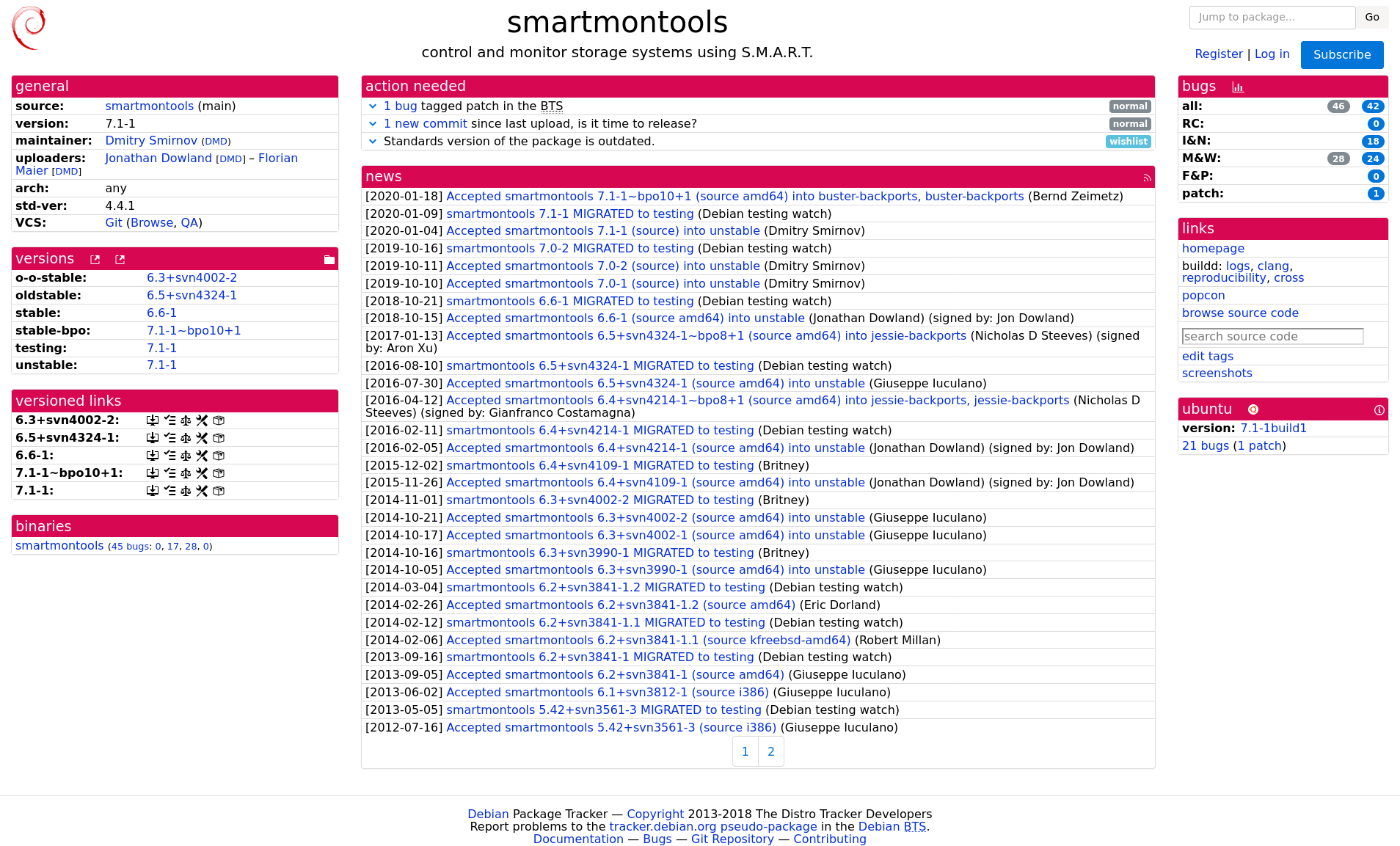Download the .dsc for 7.1-1~bpo10+1
1400x846 pixels.
point(153,473)
